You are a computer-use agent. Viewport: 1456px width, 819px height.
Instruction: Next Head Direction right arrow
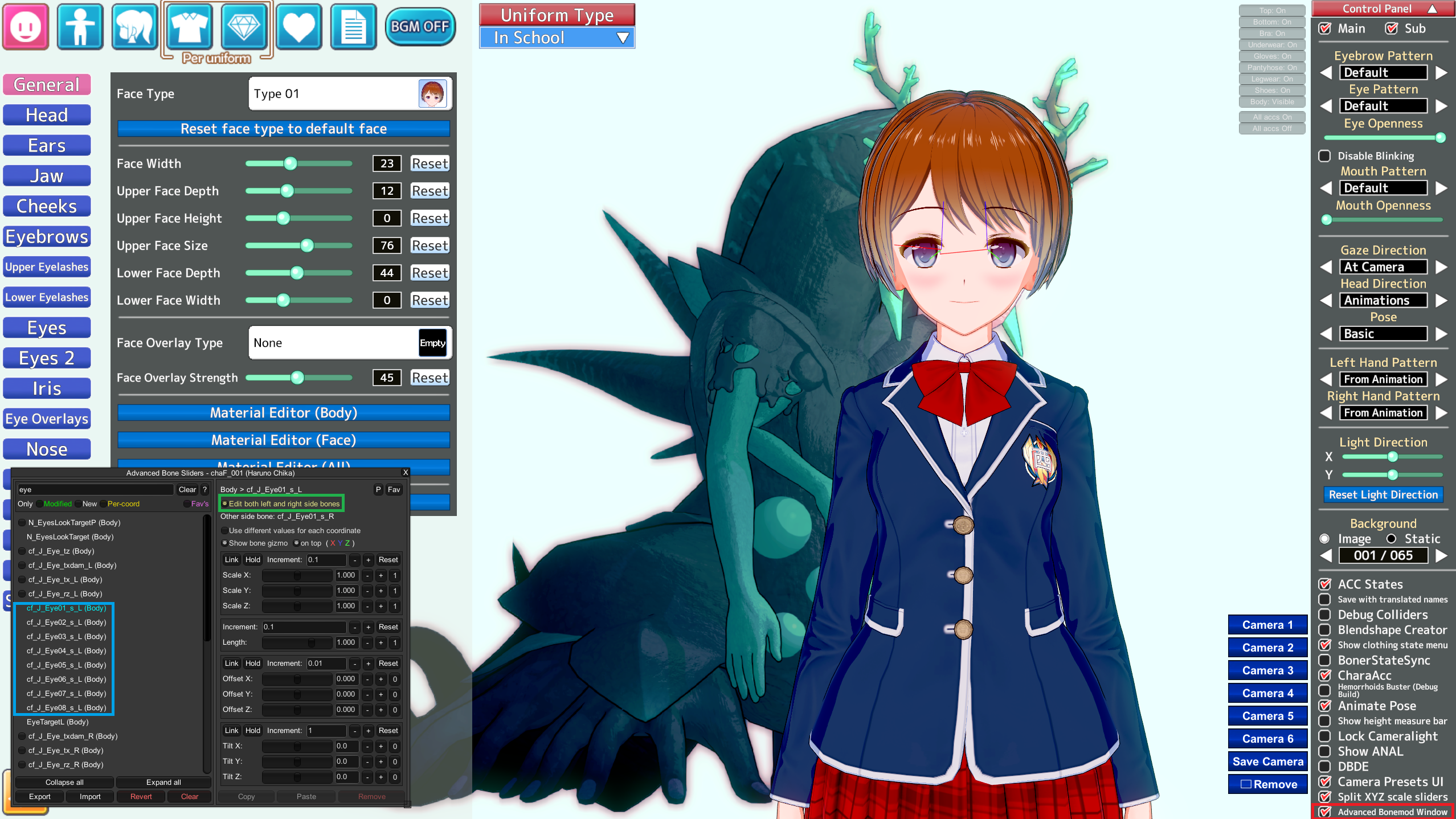tap(1441, 300)
